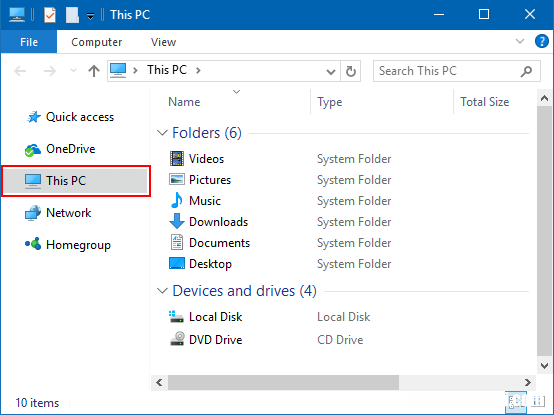Select the DVD Drive name text
Image resolution: width=554 pixels, height=415 pixels.
(216, 340)
